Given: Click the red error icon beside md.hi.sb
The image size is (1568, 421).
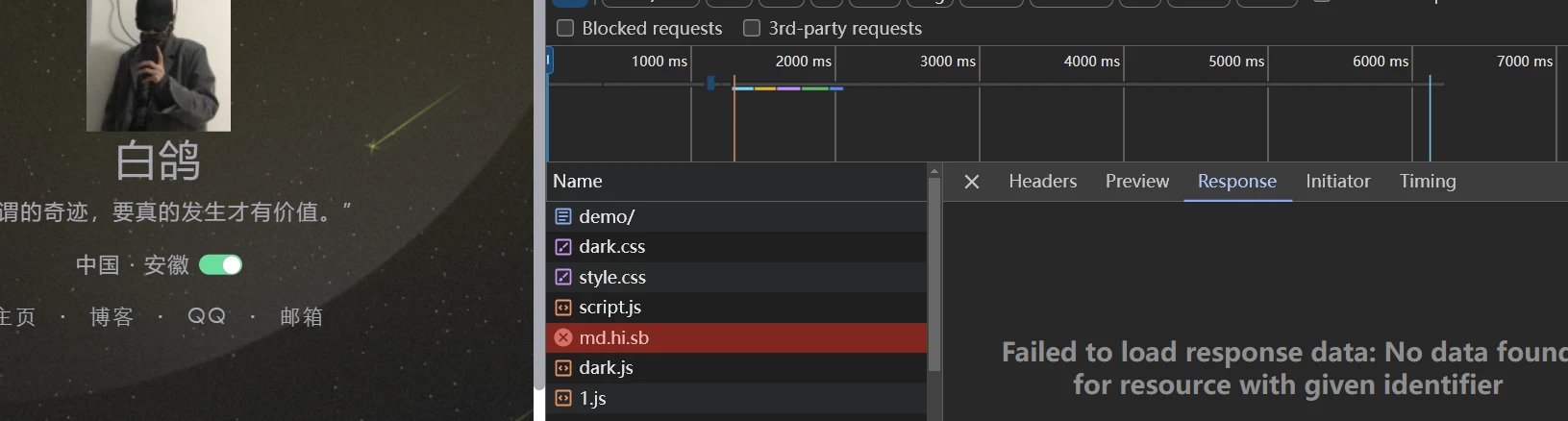Looking at the screenshot, I should click(x=563, y=337).
